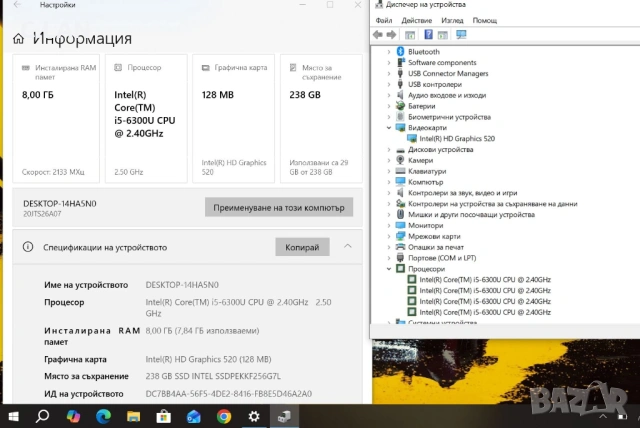Expand Биометрични устройства node
The height and width of the screenshot is (428, 640).
[x=389, y=117]
